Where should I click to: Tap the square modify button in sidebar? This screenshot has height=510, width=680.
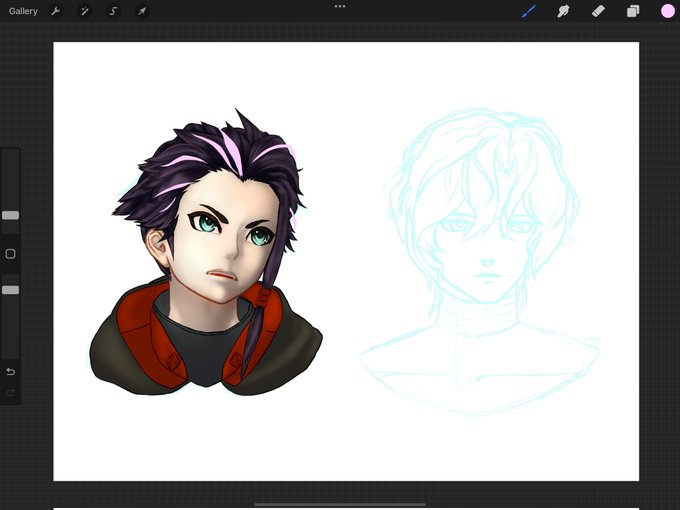(10, 254)
